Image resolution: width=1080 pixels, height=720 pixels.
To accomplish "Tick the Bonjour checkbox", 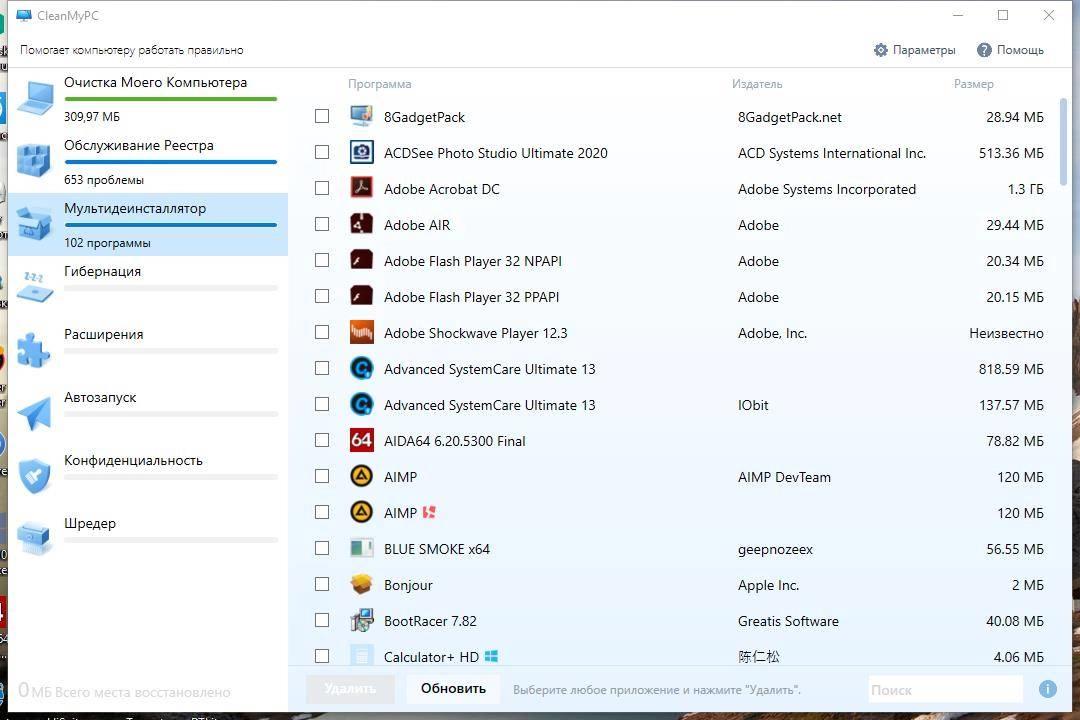I will (322, 584).
